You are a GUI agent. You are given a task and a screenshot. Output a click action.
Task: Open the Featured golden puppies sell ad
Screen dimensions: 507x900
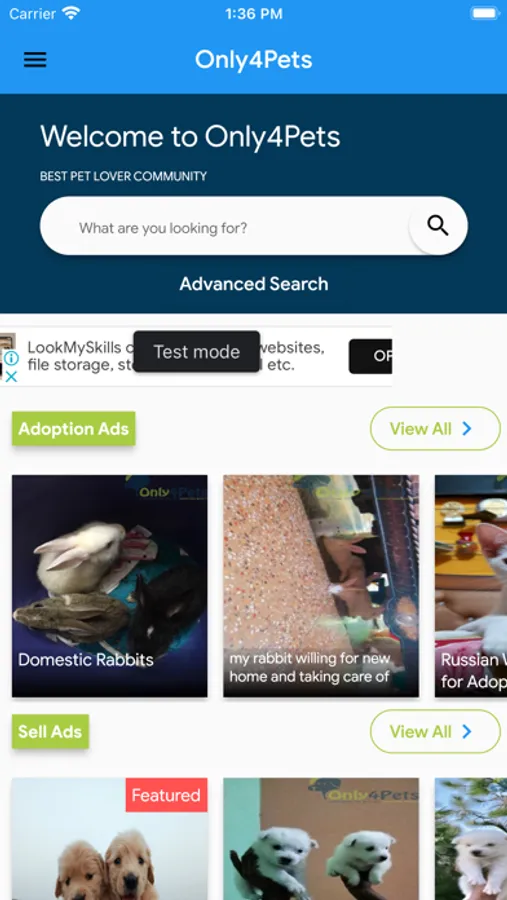click(x=110, y=839)
